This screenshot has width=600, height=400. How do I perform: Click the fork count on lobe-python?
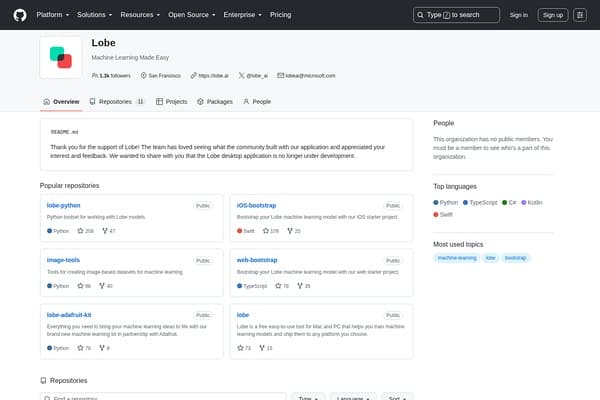pos(109,231)
